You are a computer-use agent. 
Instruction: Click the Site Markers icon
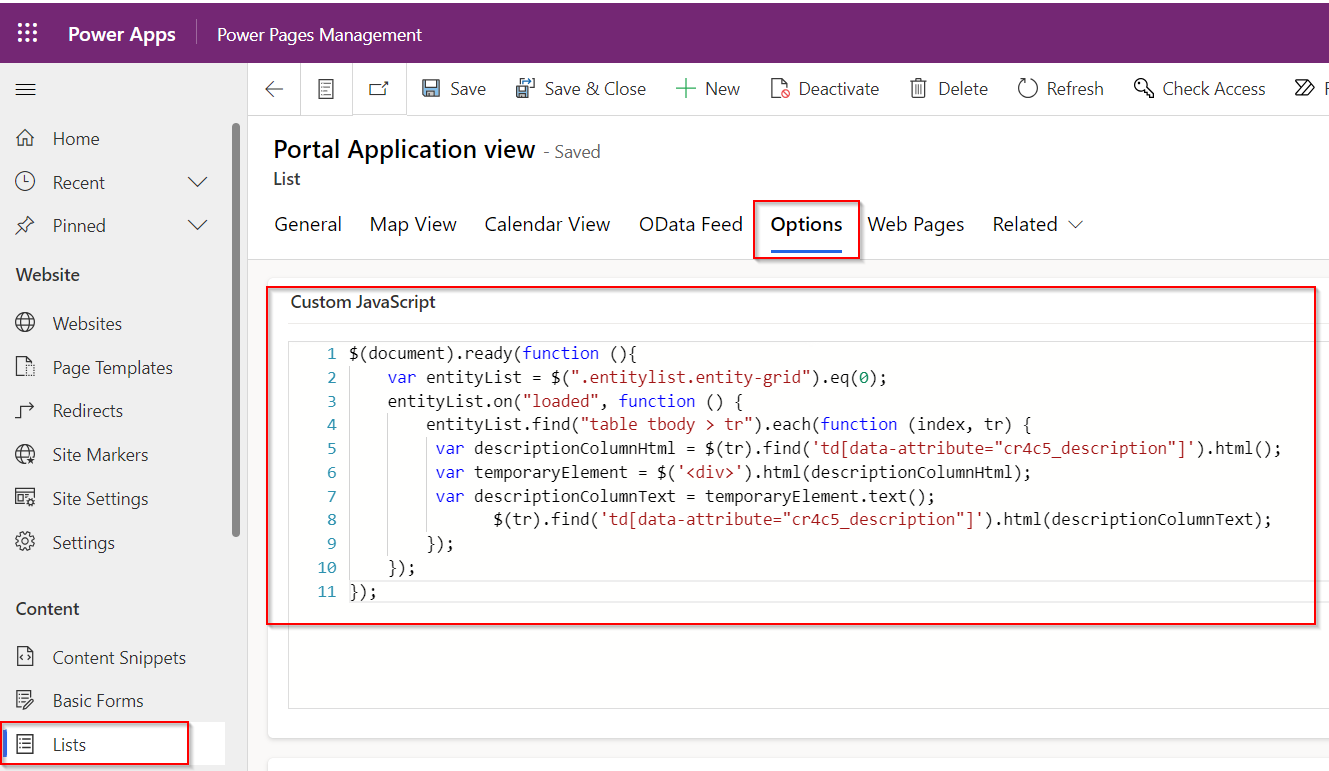coord(26,455)
